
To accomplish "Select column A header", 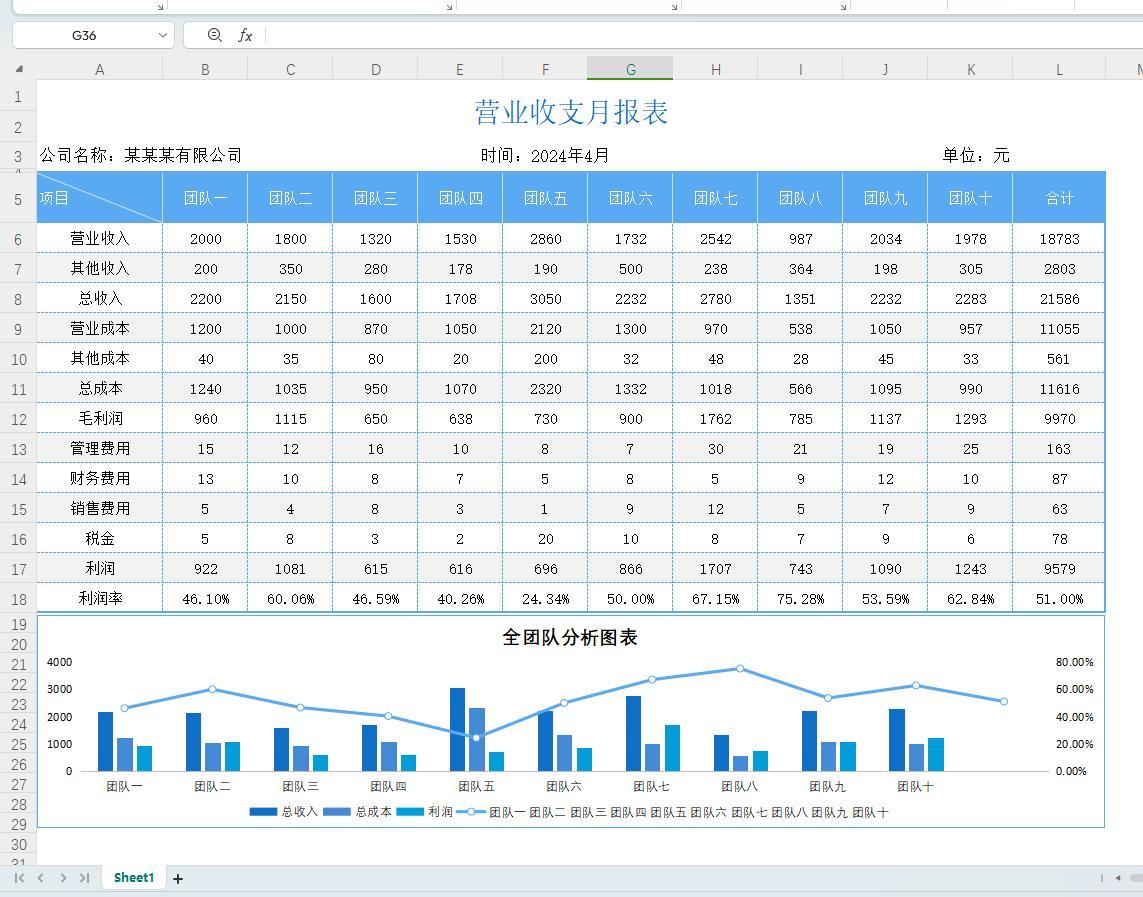I will pos(100,69).
